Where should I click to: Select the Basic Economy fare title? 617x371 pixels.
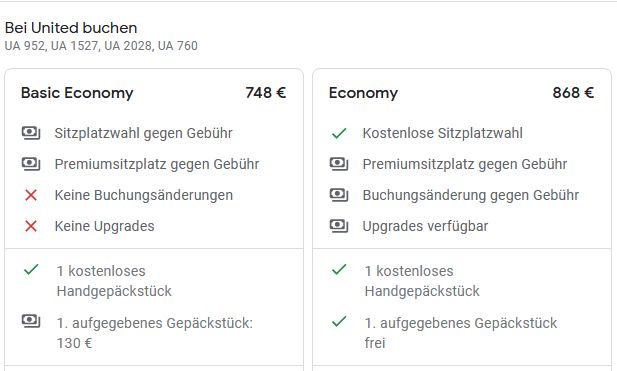tap(77, 93)
